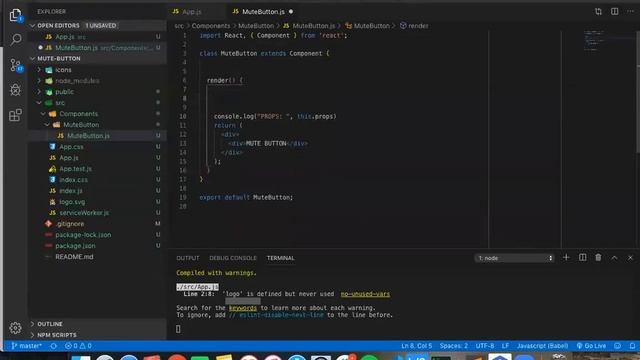Open the Explorer view in activity bar
The image size is (640, 360).
[x=16, y=15]
